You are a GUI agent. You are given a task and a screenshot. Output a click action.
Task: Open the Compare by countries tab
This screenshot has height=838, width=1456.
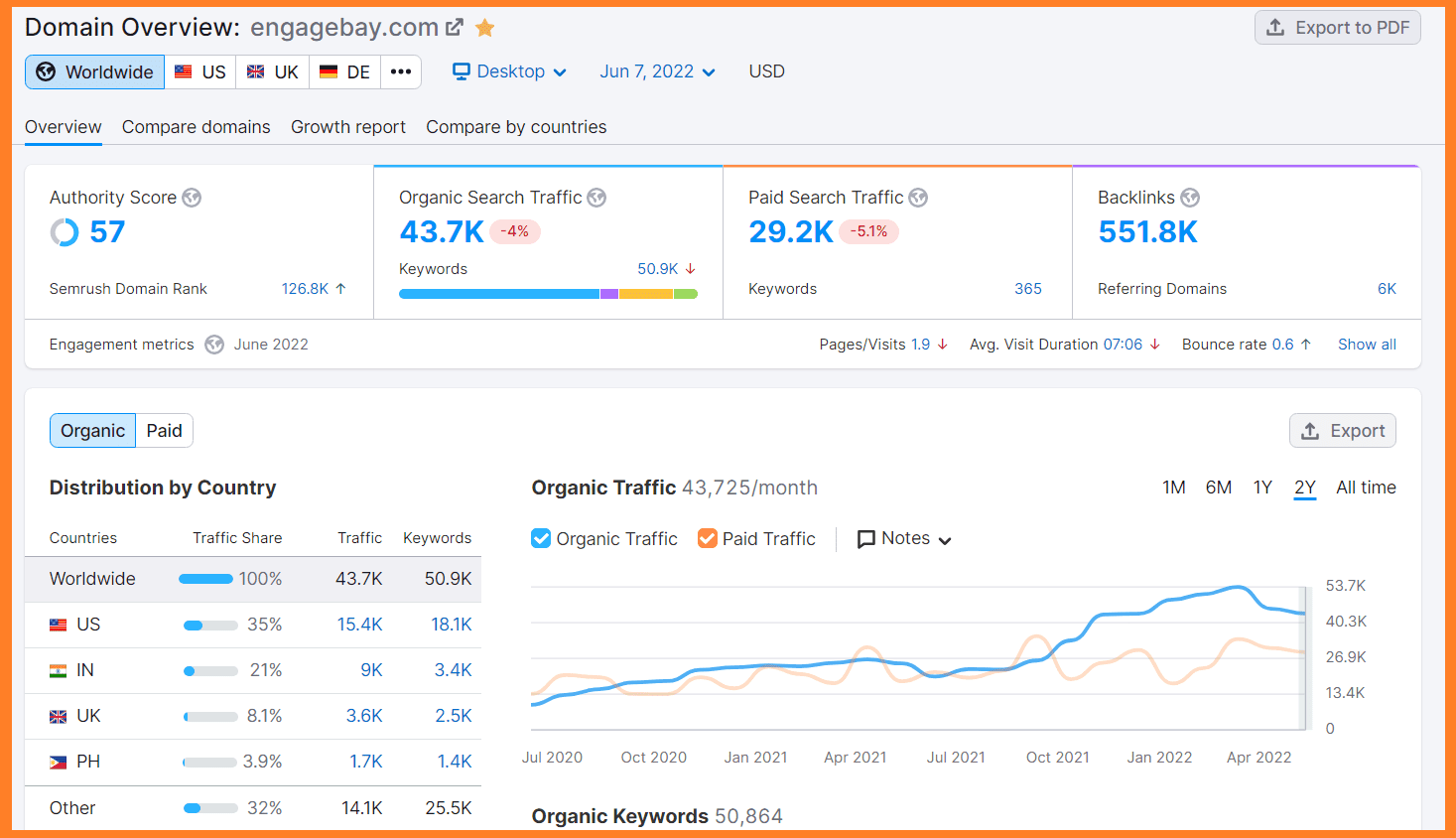(516, 127)
